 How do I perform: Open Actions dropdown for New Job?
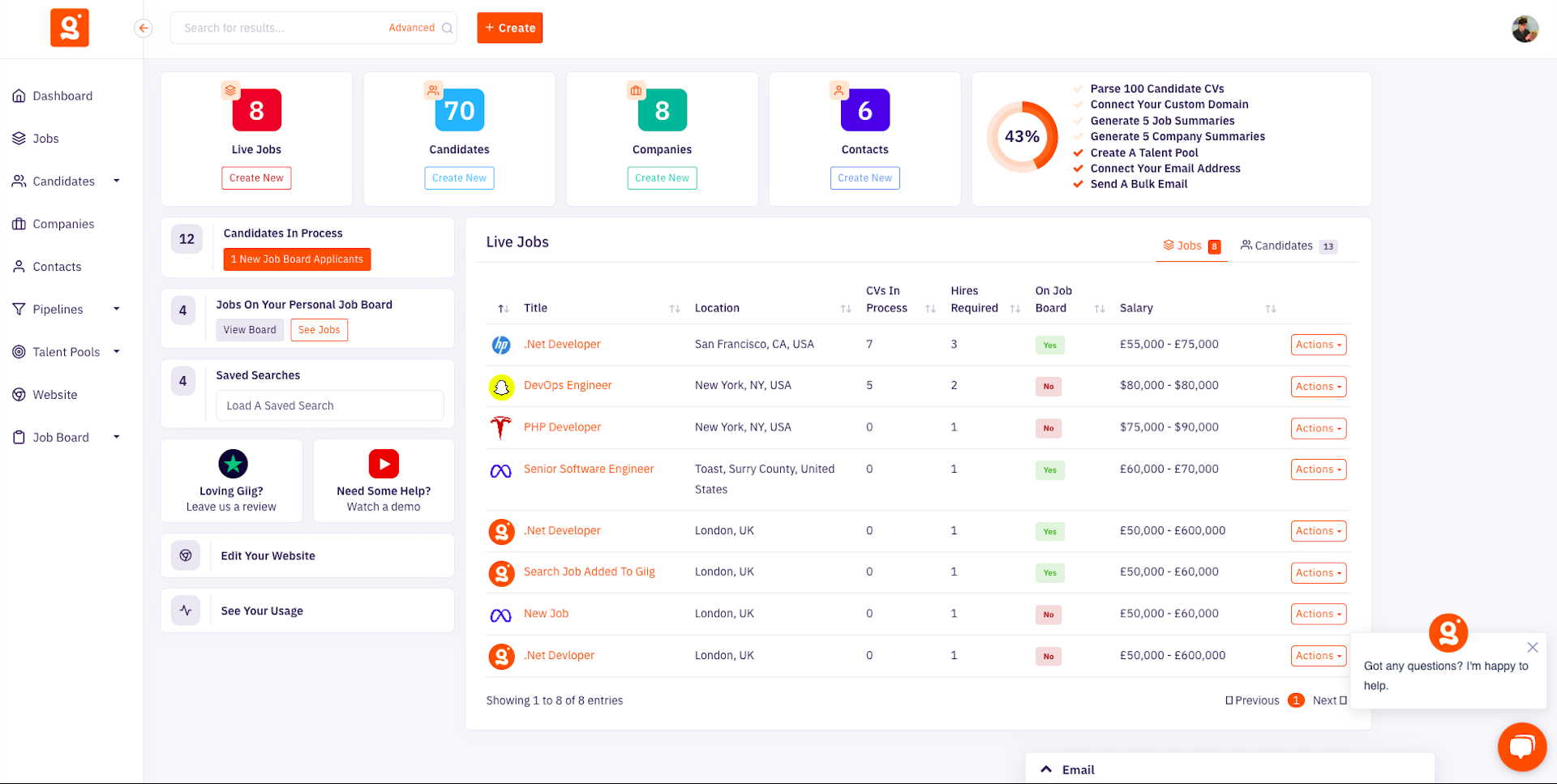coord(1319,615)
